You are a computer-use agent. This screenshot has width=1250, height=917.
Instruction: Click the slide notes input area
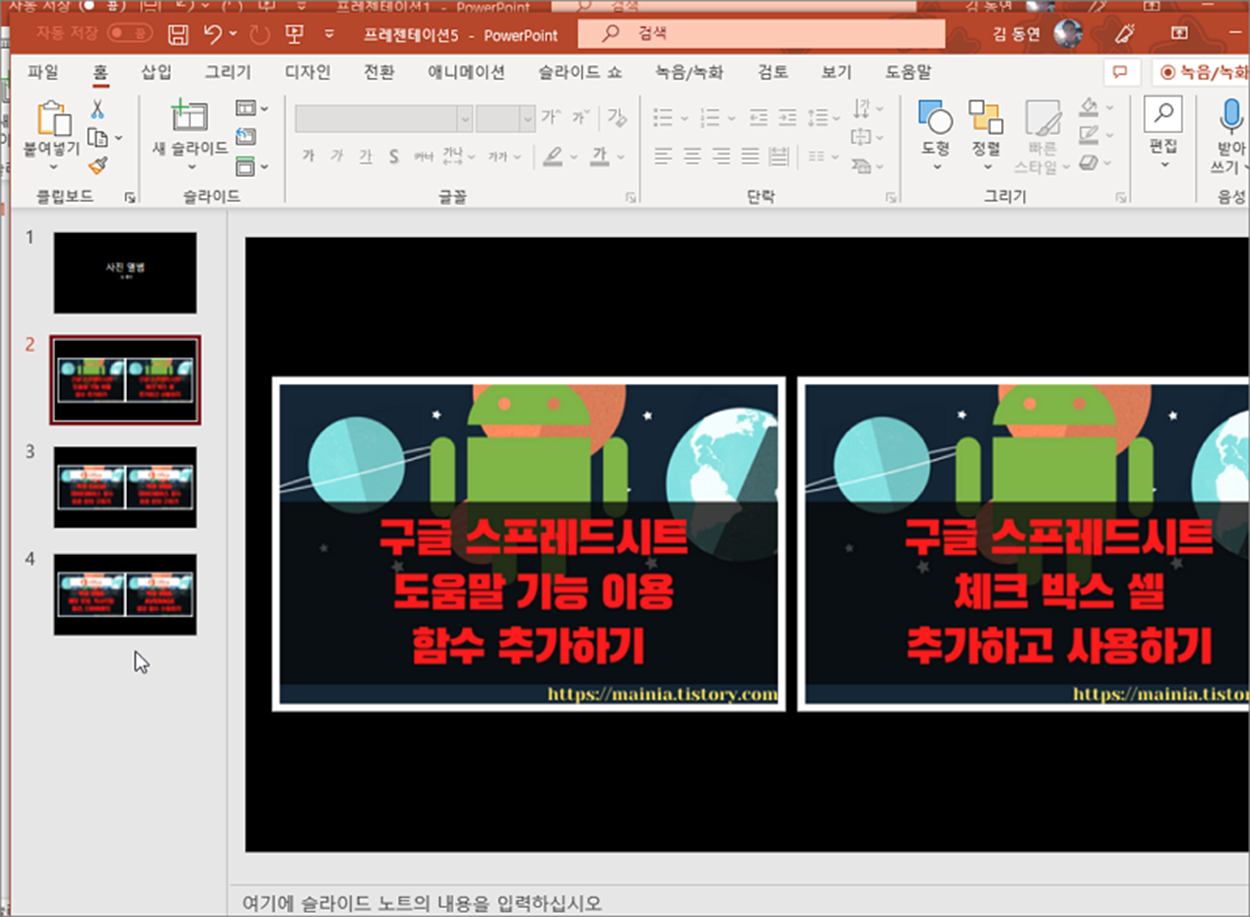(739, 903)
